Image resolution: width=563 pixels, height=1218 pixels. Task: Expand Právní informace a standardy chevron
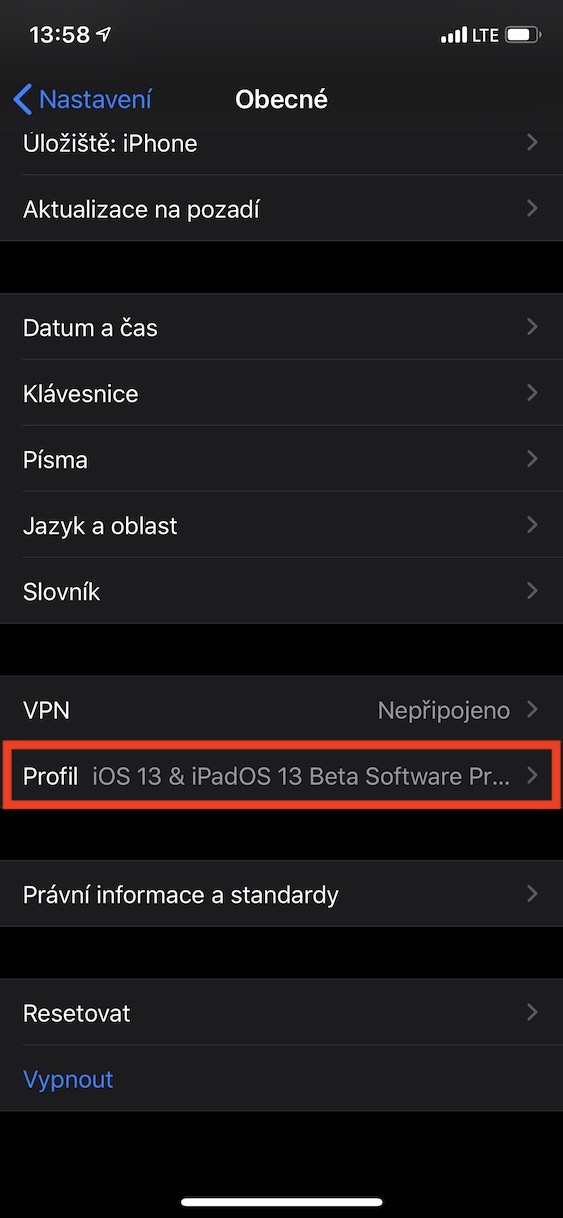(x=532, y=894)
